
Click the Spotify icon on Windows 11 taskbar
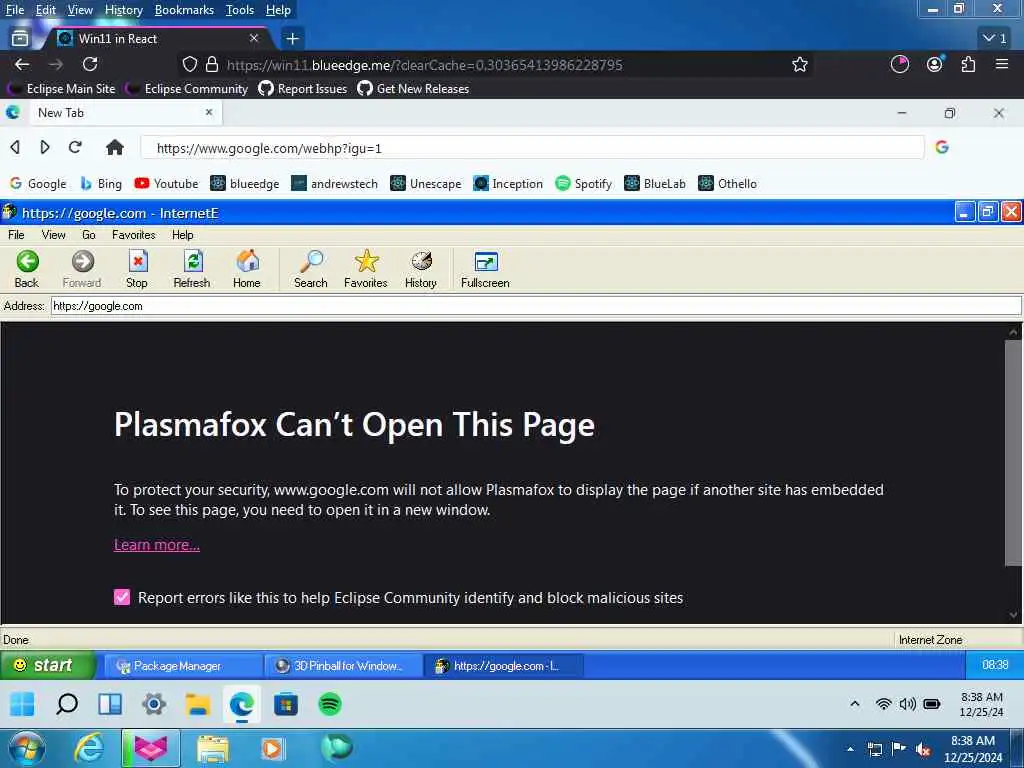click(x=330, y=704)
